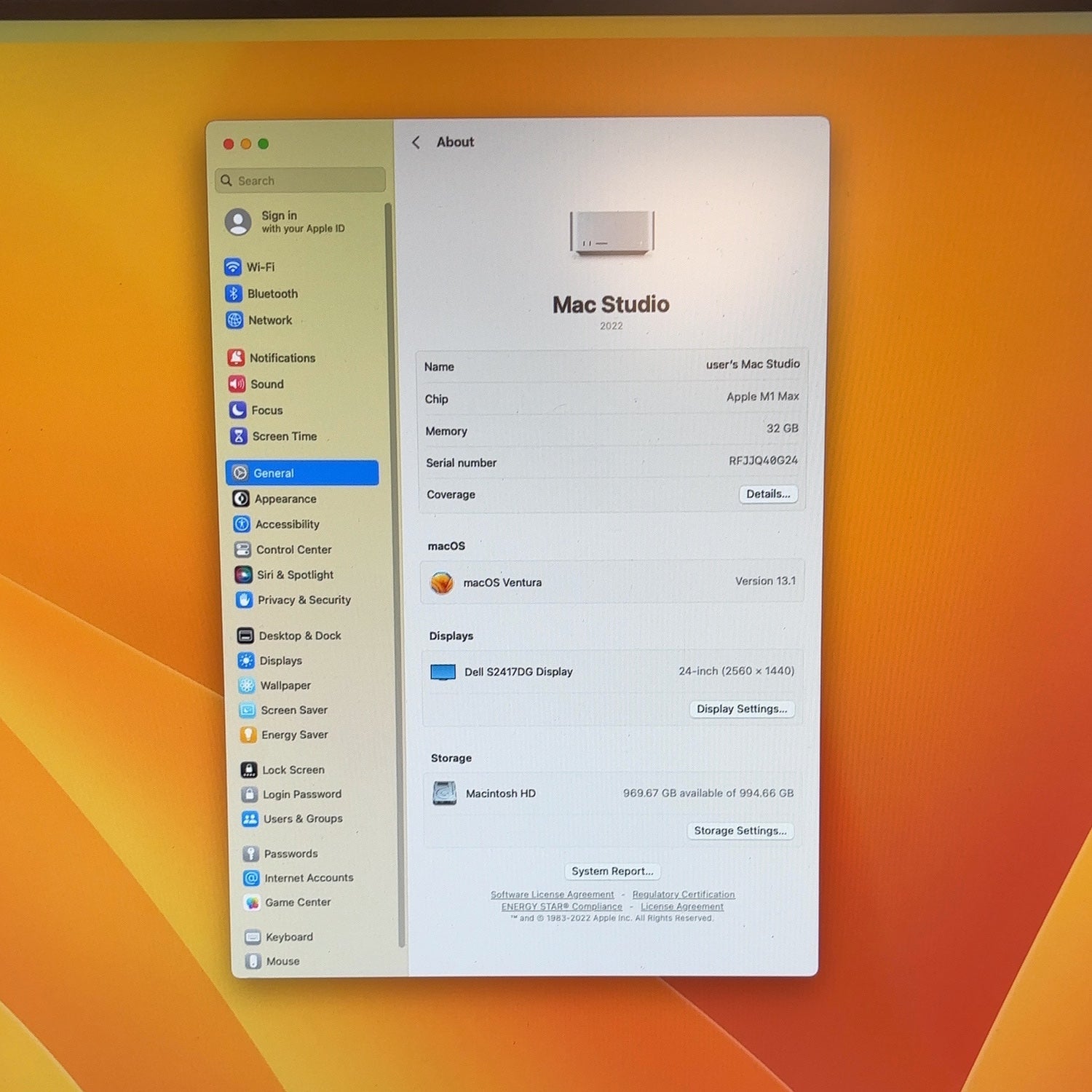The width and height of the screenshot is (1092, 1092).
Task: Open Display Settings button
Action: (x=742, y=709)
